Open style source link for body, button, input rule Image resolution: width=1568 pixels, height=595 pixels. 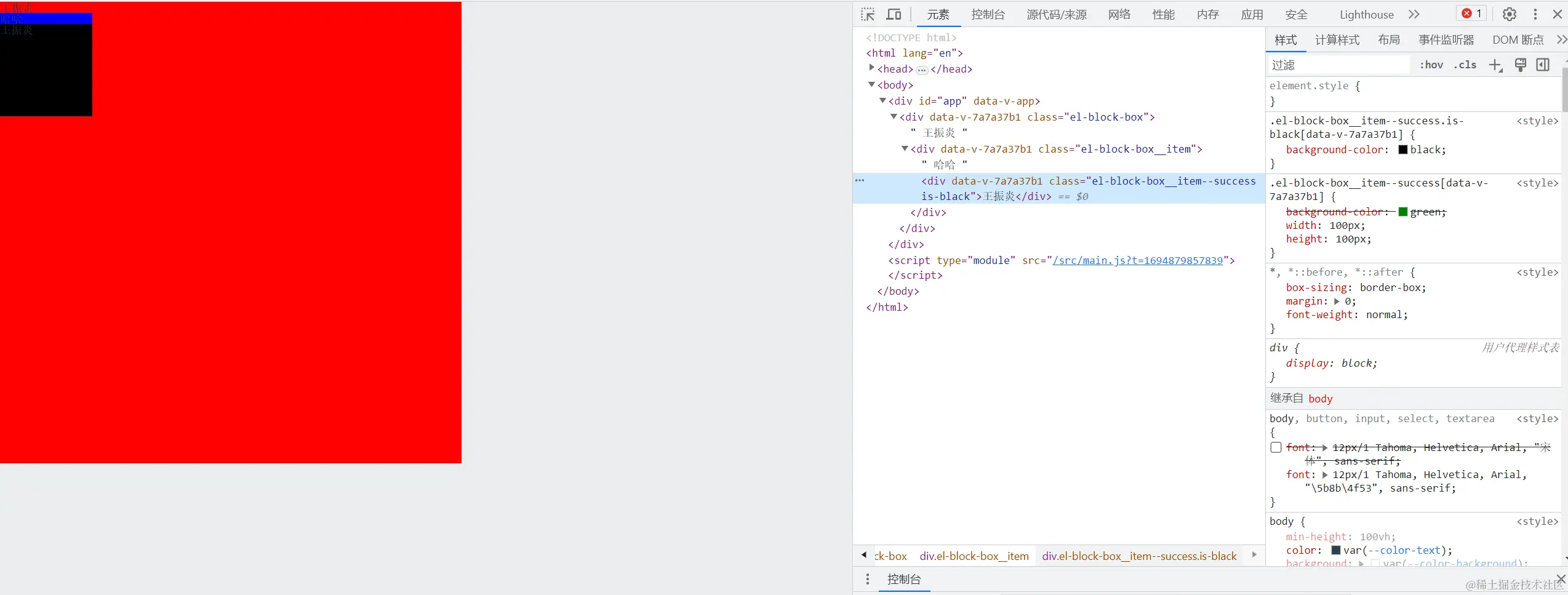coord(1537,418)
